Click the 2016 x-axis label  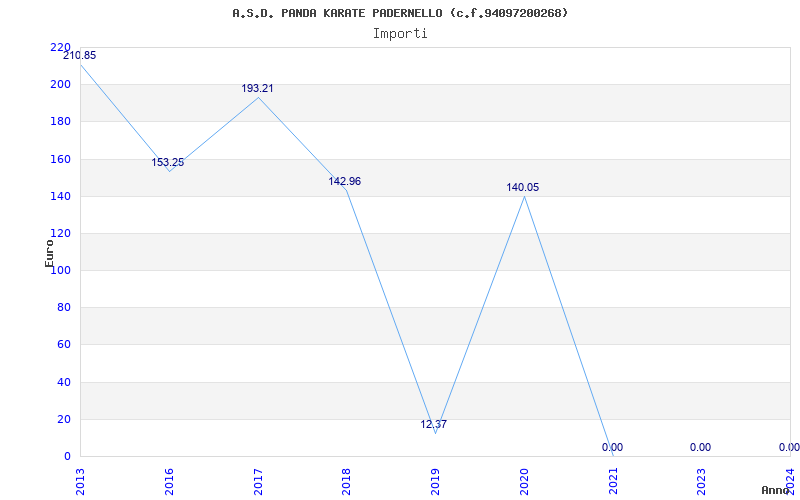click(169, 482)
